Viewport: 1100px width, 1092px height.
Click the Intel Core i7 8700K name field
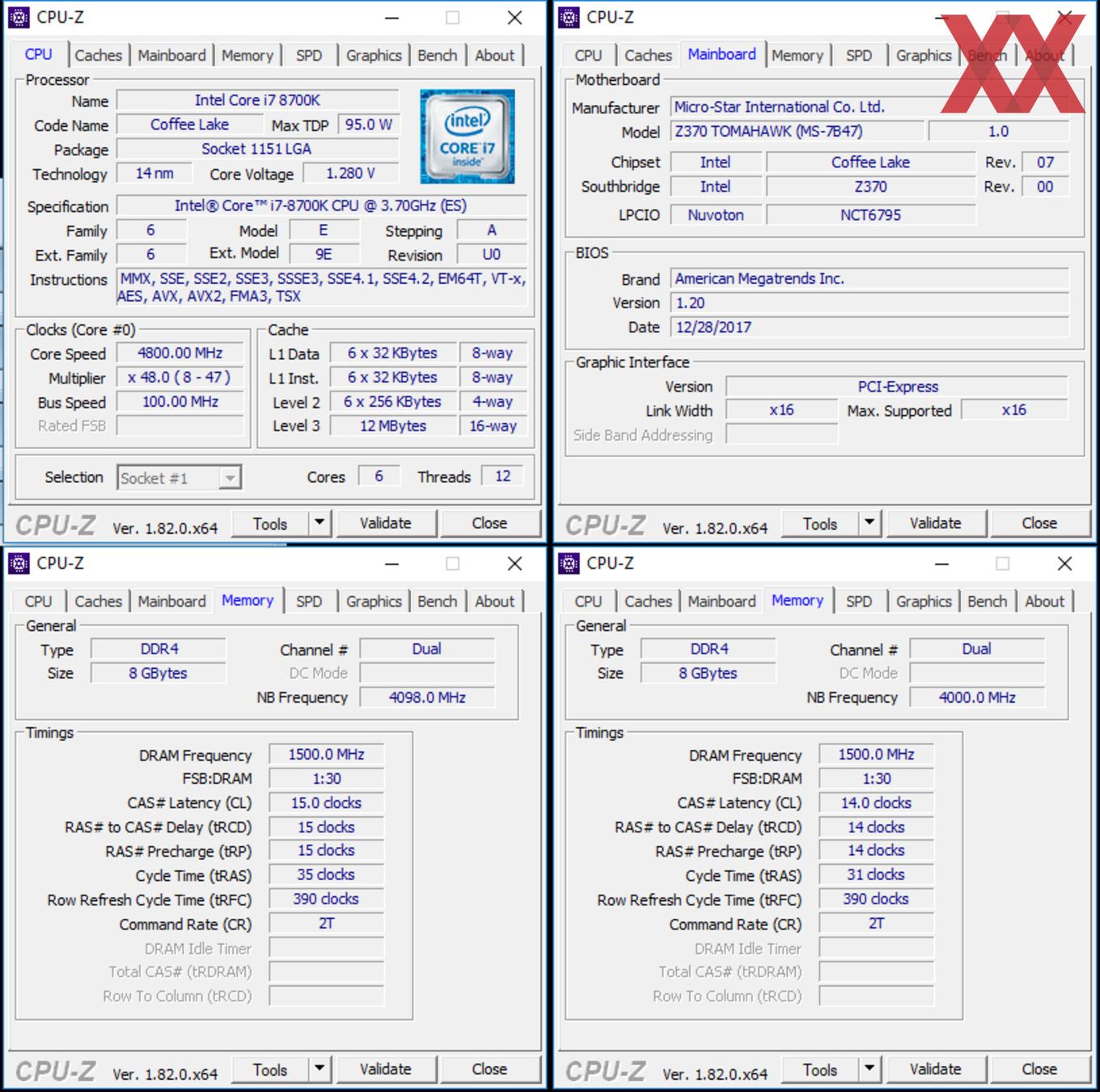pyautogui.click(x=258, y=100)
